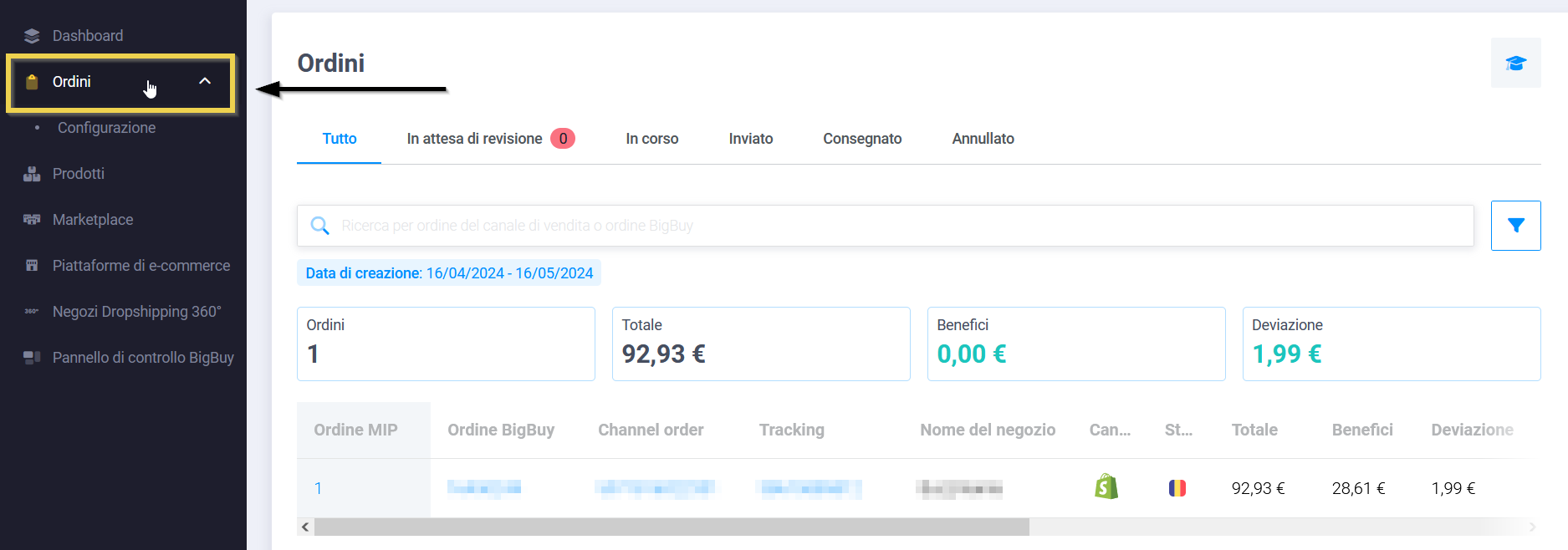Open the graduation cap academy icon
This screenshot has width=1568, height=550.
1515,63
